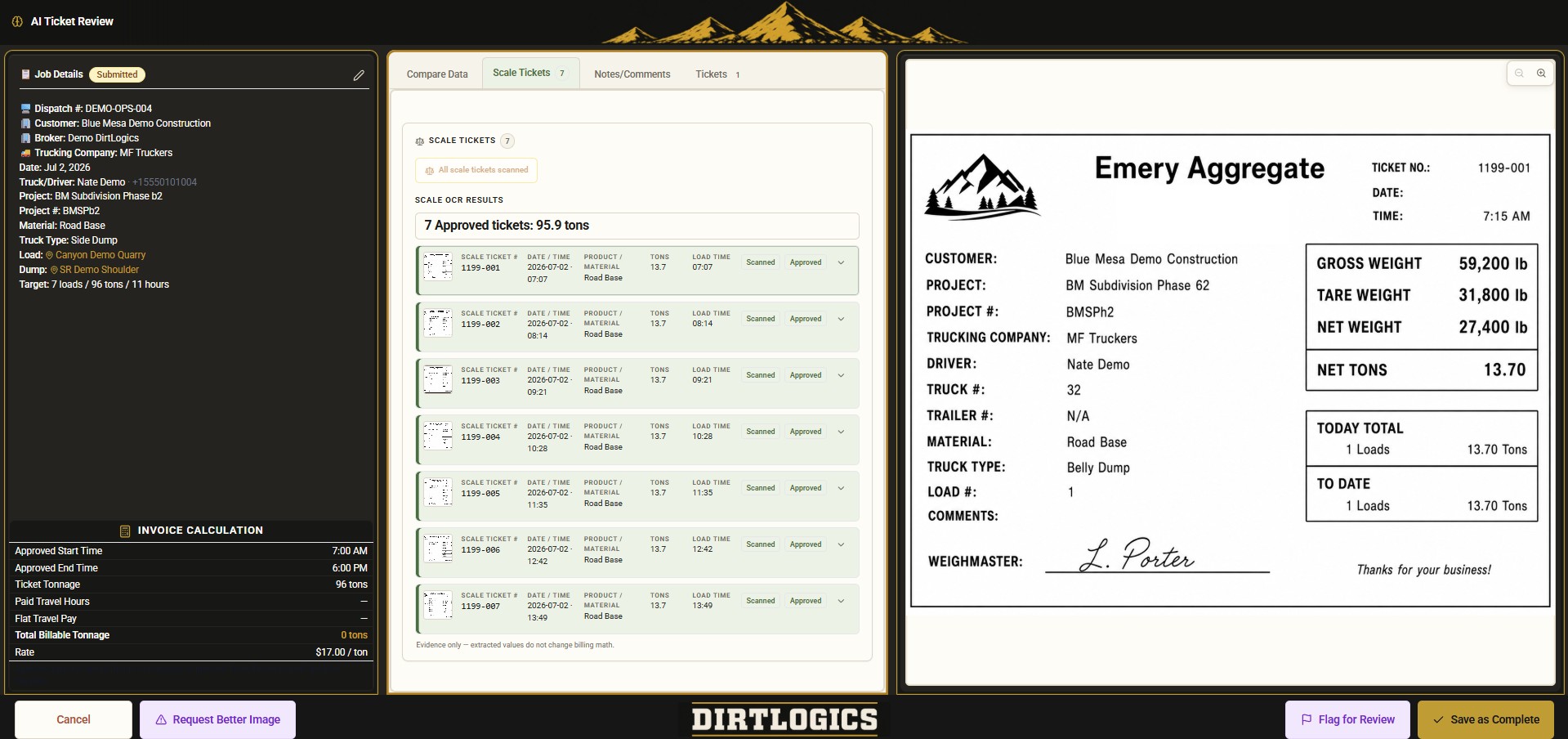This screenshot has height=739, width=1568.
Task: Click the Job Details clipboard icon
Action: (x=25, y=74)
